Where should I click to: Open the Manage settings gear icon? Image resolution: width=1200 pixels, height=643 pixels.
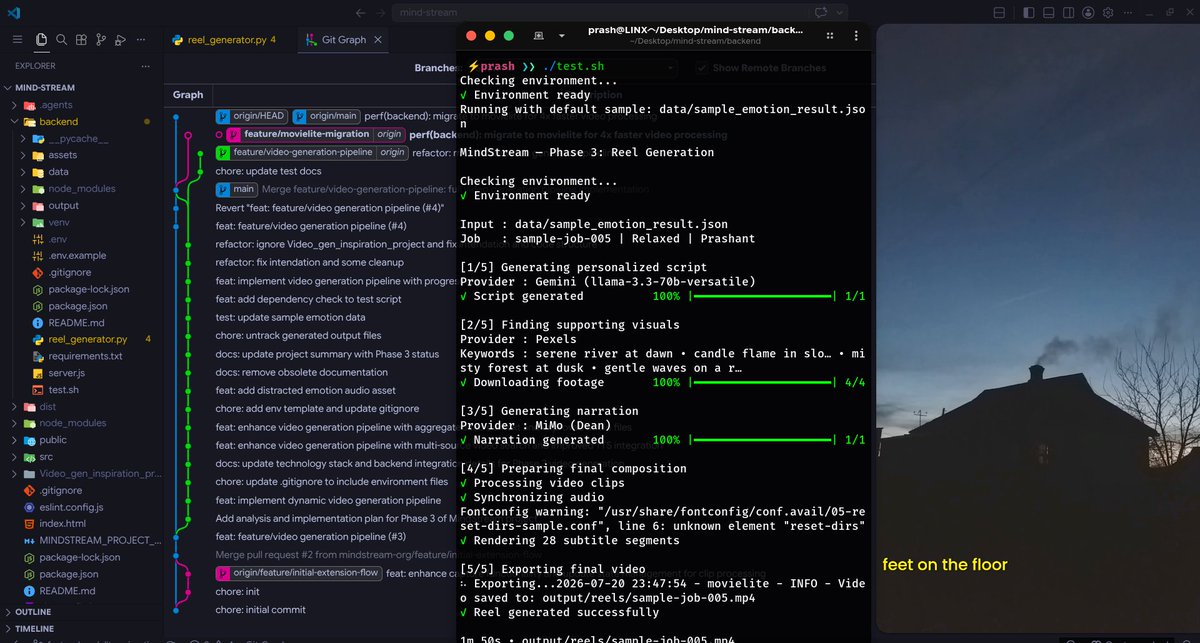coord(1107,13)
